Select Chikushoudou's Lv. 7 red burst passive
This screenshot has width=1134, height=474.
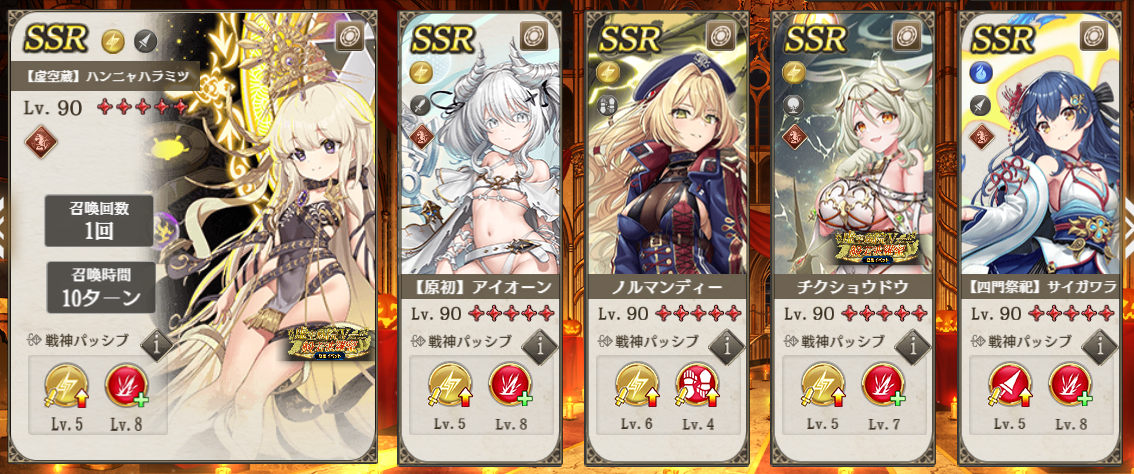[884, 384]
